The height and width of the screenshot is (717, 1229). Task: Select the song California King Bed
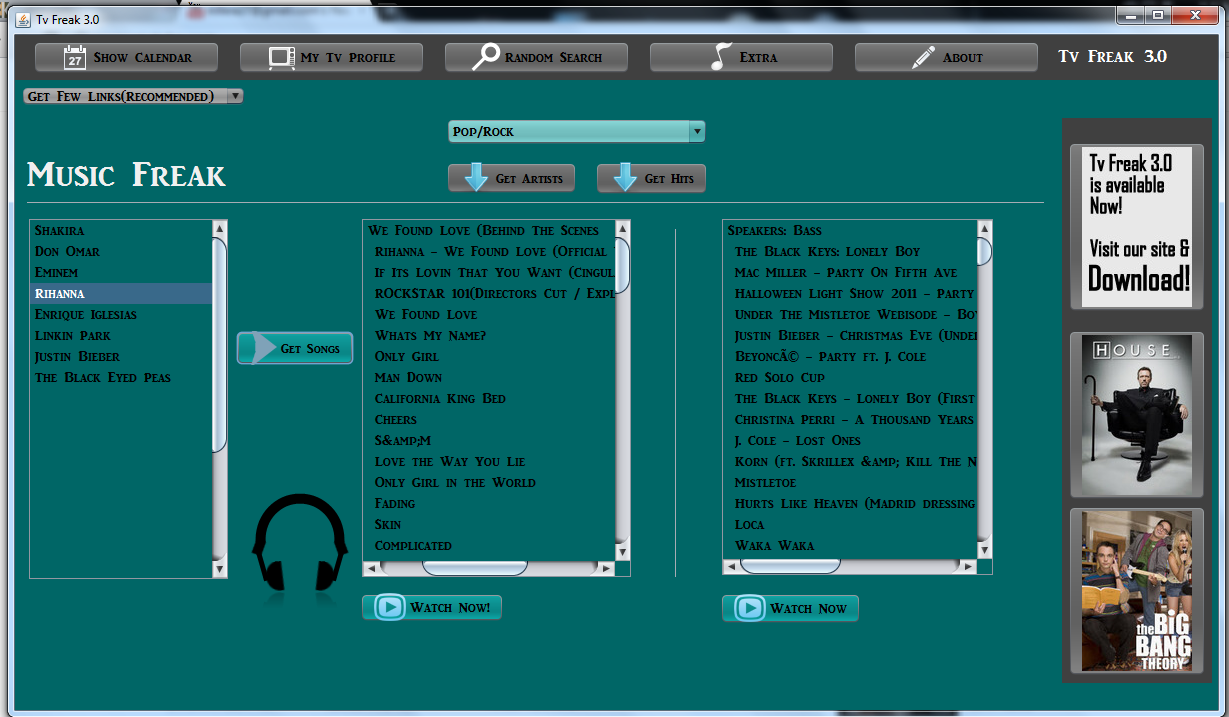point(489,398)
